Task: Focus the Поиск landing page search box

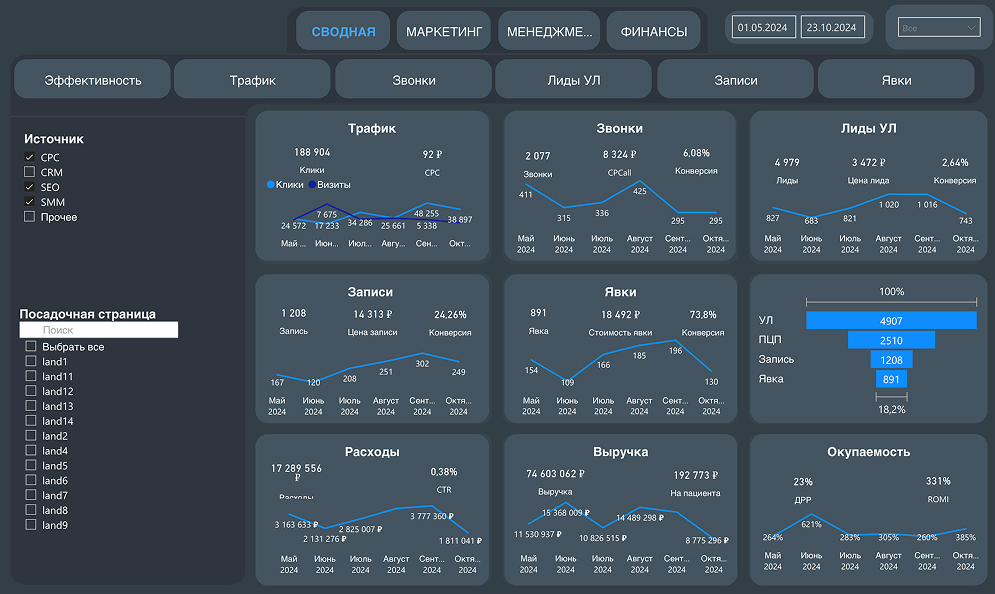Action: [x=99, y=329]
